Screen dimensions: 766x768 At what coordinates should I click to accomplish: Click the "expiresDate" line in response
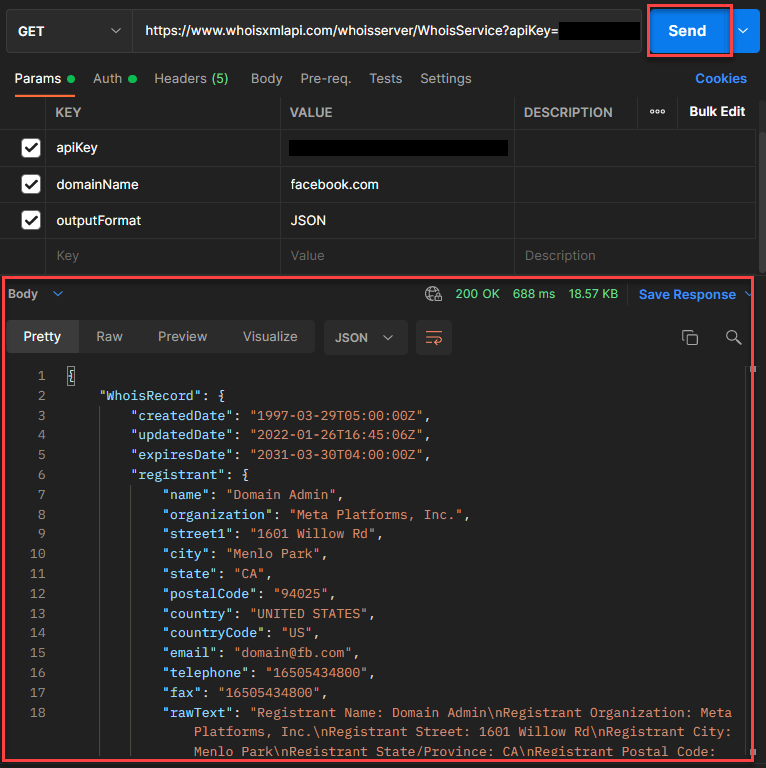(x=280, y=455)
